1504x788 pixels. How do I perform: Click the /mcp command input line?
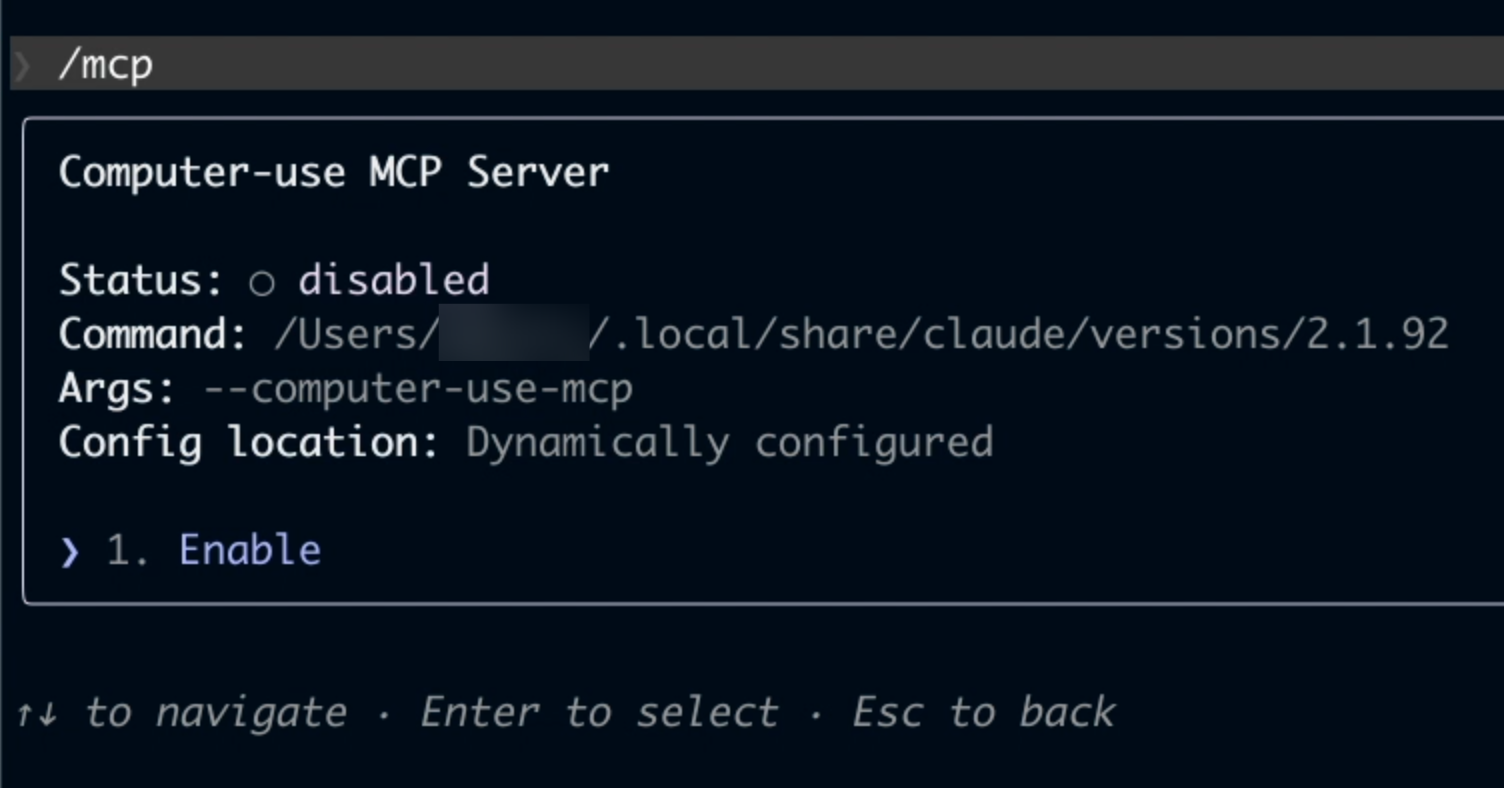757,64
